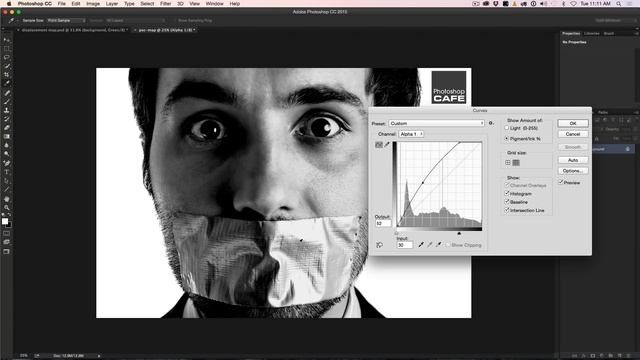Image resolution: width=640 pixels, height=360 pixels.
Task: Enable Show Clipping checkbox
Action: click(448, 245)
